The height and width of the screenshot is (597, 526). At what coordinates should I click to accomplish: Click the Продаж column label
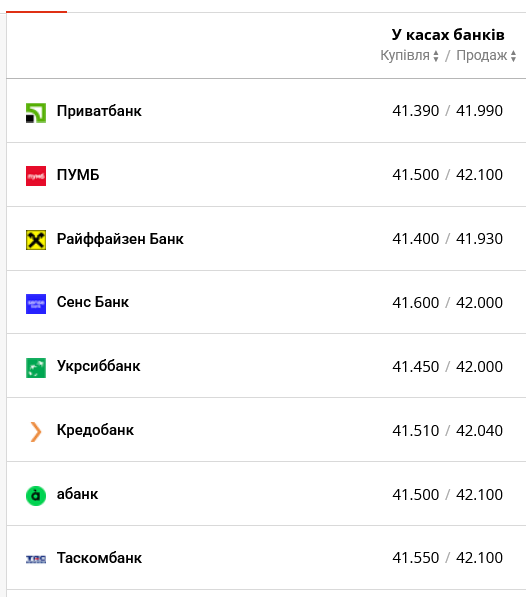coord(481,56)
